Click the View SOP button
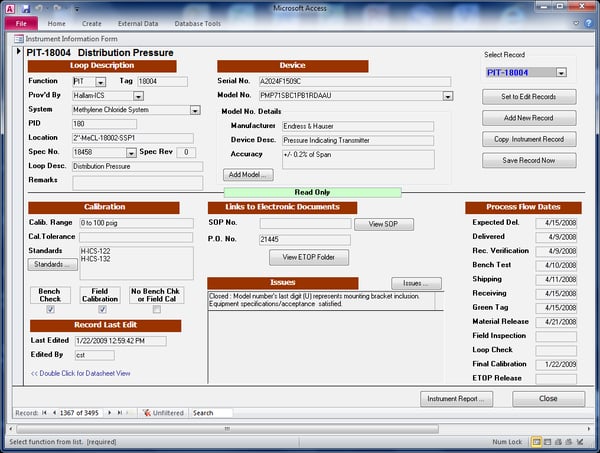Image resolution: width=600 pixels, height=453 pixels. (x=383, y=224)
